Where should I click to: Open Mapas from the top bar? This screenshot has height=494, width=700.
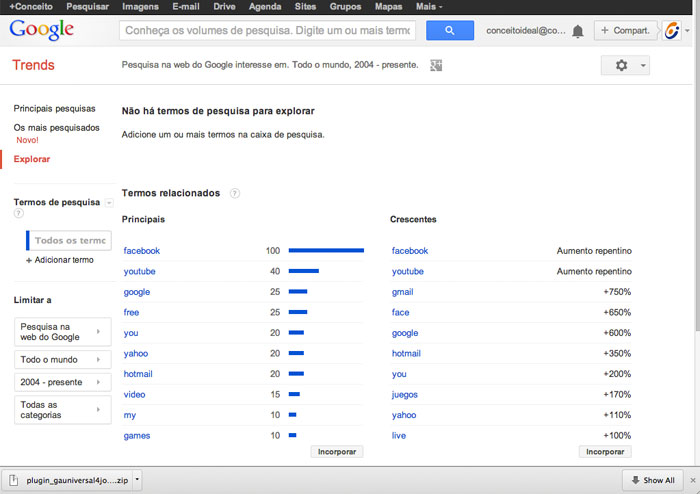tap(388, 7)
